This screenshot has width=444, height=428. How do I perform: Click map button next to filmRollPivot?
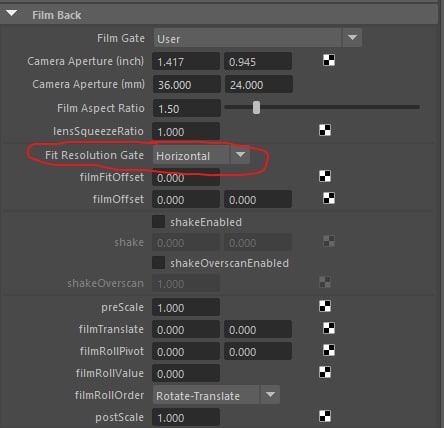coord(329,350)
